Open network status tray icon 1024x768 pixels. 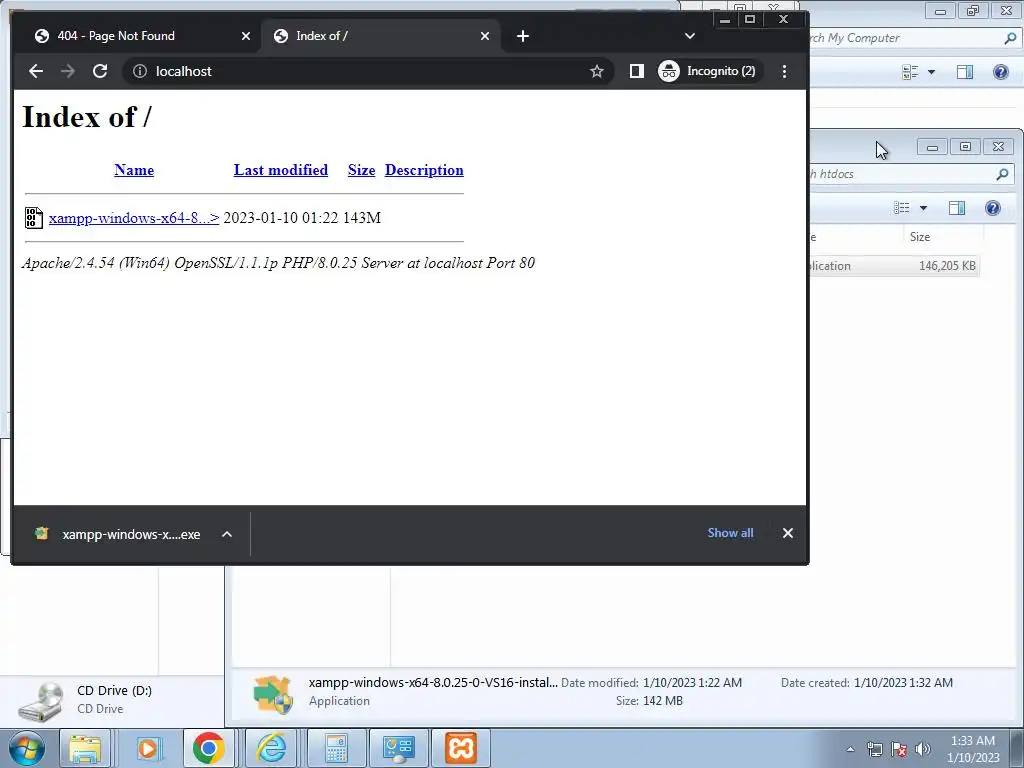tap(874, 749)
